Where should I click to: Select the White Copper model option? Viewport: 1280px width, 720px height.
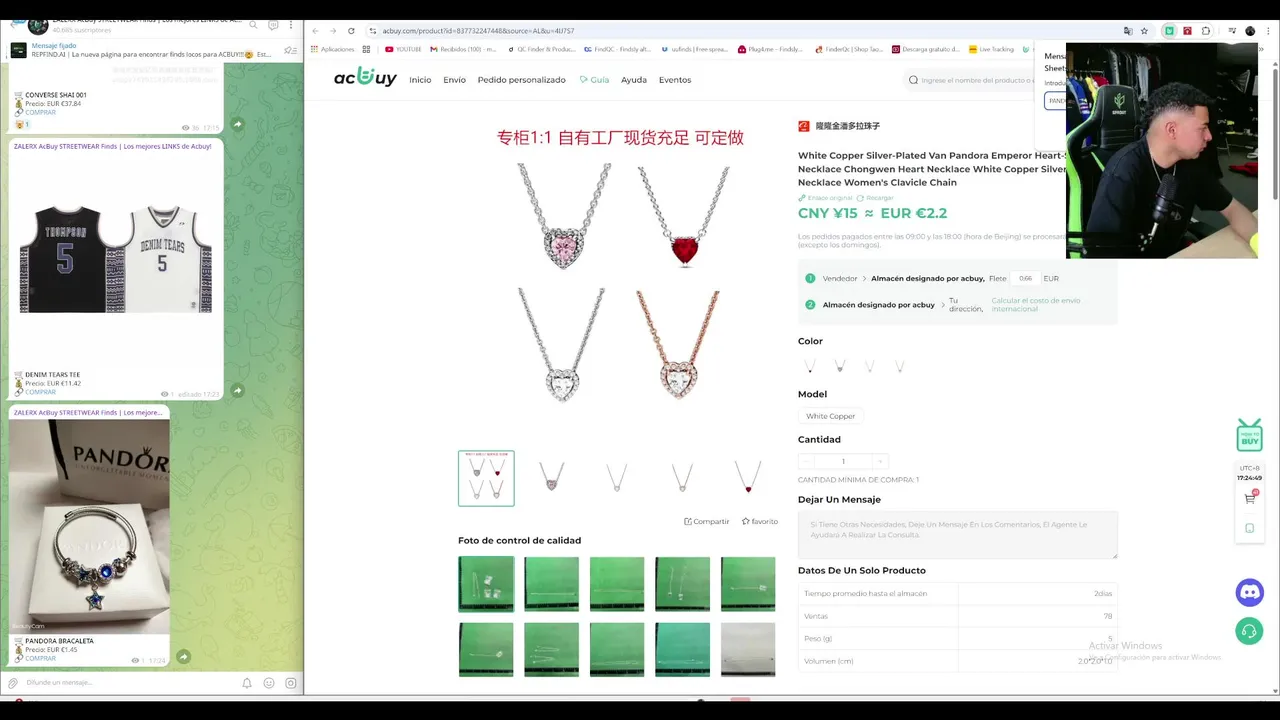coord(831,416)
